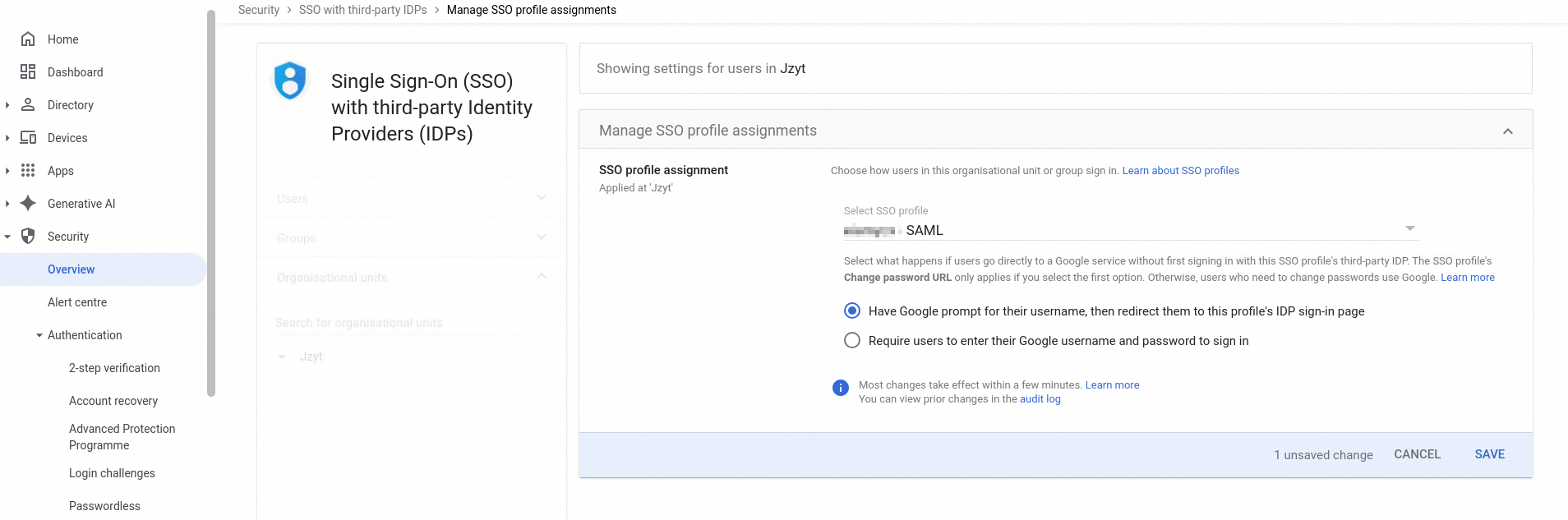The height and width of the screenshot is (520, 1568).
Task: Click the blue info icon near changes notice
Action: click(840, 388)
